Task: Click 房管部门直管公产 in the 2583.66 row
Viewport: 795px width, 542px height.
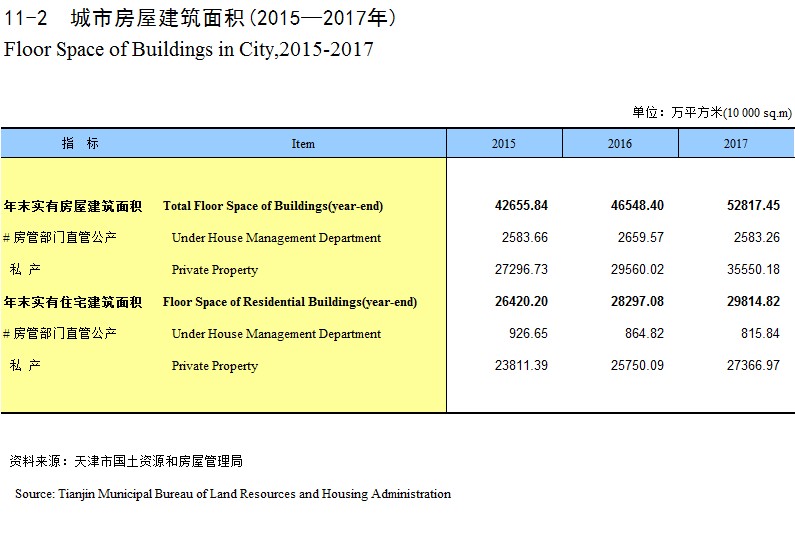Action: [65, 237]
